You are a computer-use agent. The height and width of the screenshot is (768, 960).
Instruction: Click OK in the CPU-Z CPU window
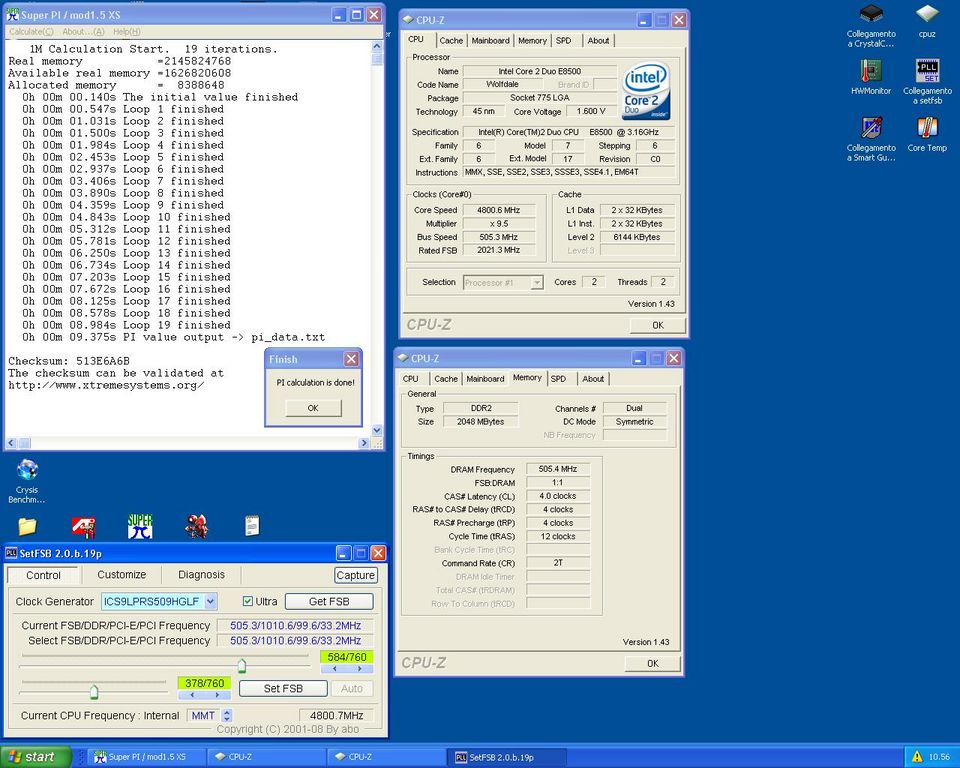[x=658, y=325]
